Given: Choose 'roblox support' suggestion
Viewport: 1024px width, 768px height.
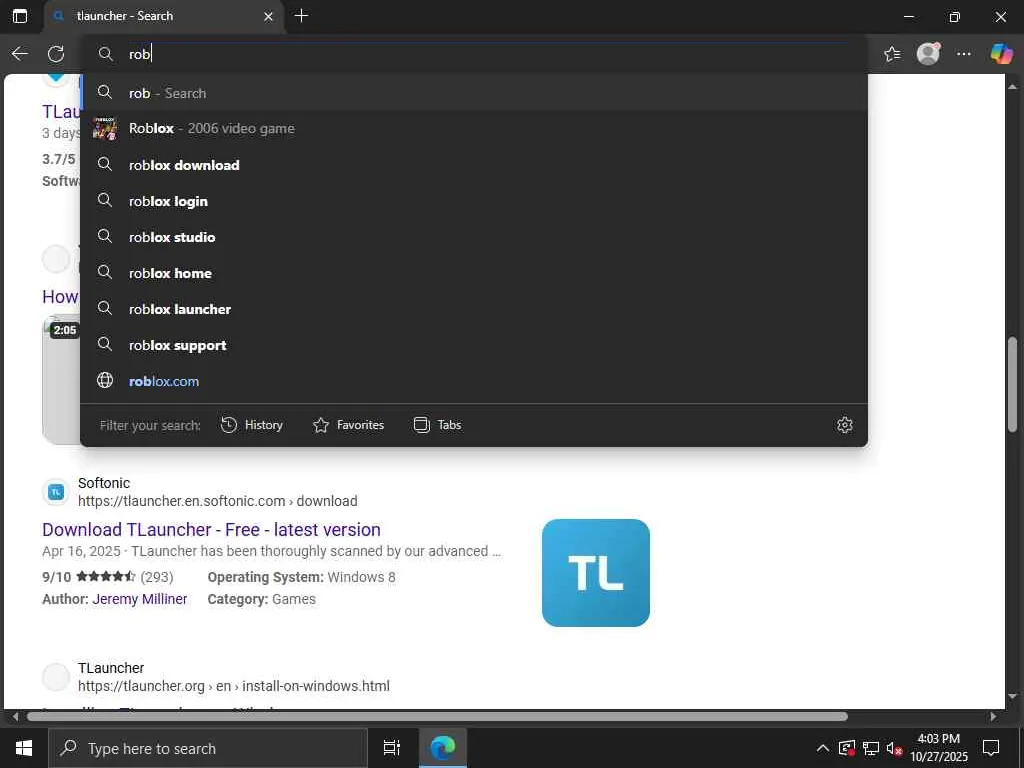Looking at the screenshot, I should [x=474, y=345].
